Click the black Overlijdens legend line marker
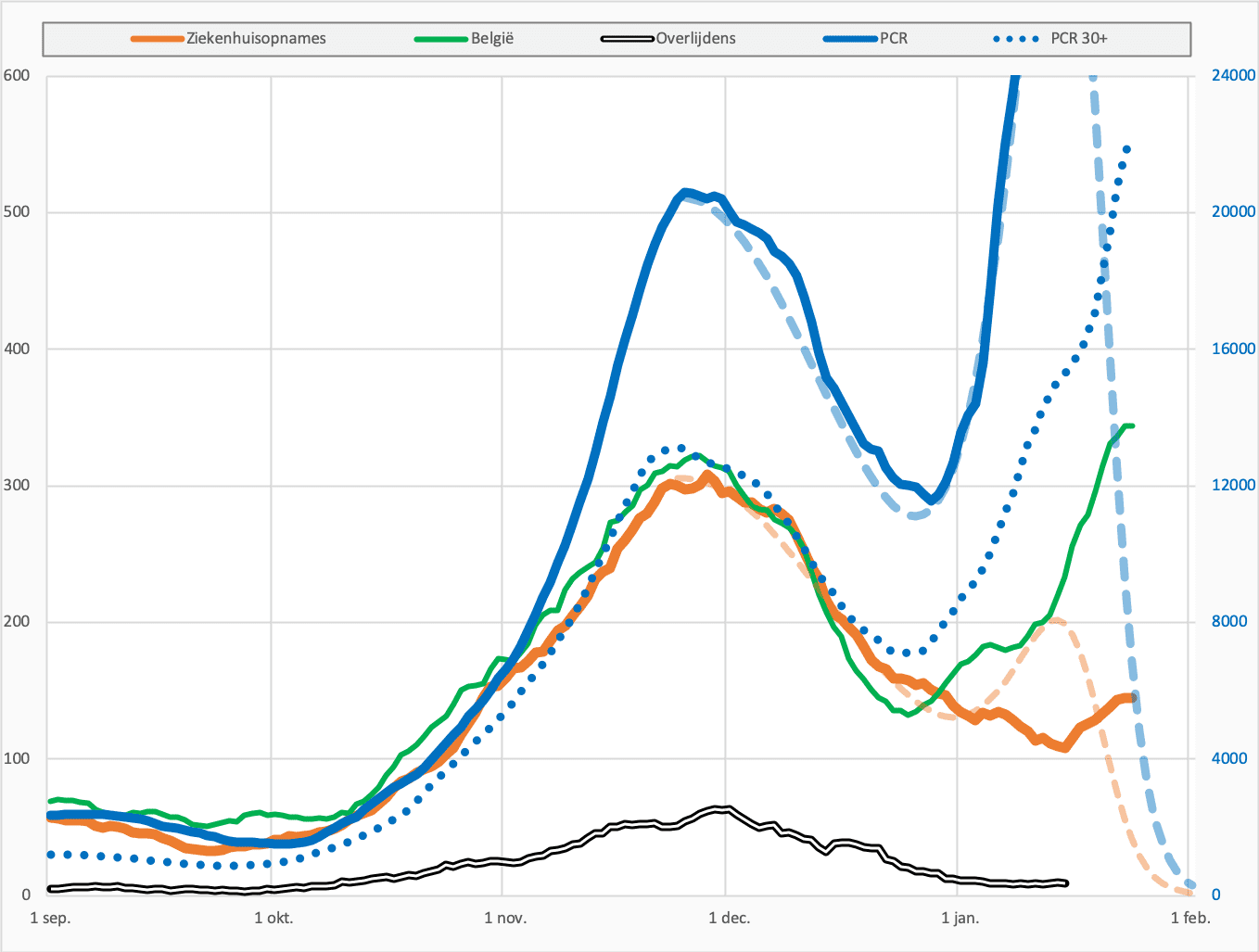 (x=629, y=39)
